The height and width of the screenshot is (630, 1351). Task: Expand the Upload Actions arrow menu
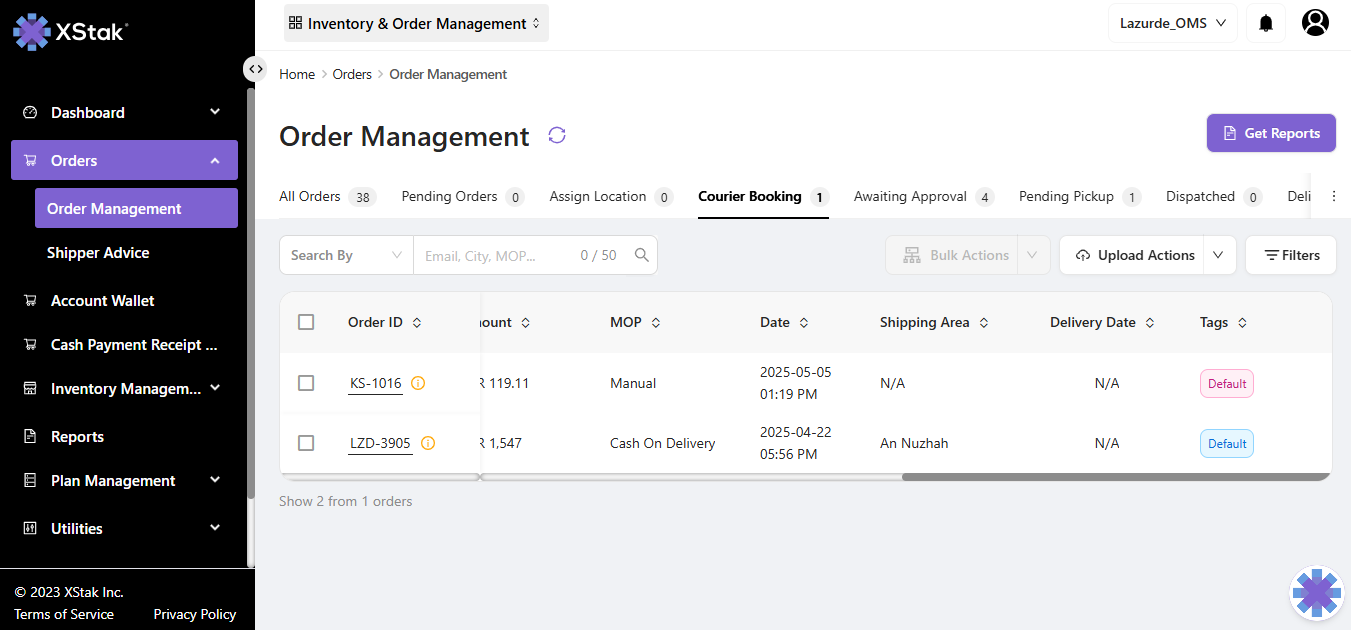coord(1218,255)
